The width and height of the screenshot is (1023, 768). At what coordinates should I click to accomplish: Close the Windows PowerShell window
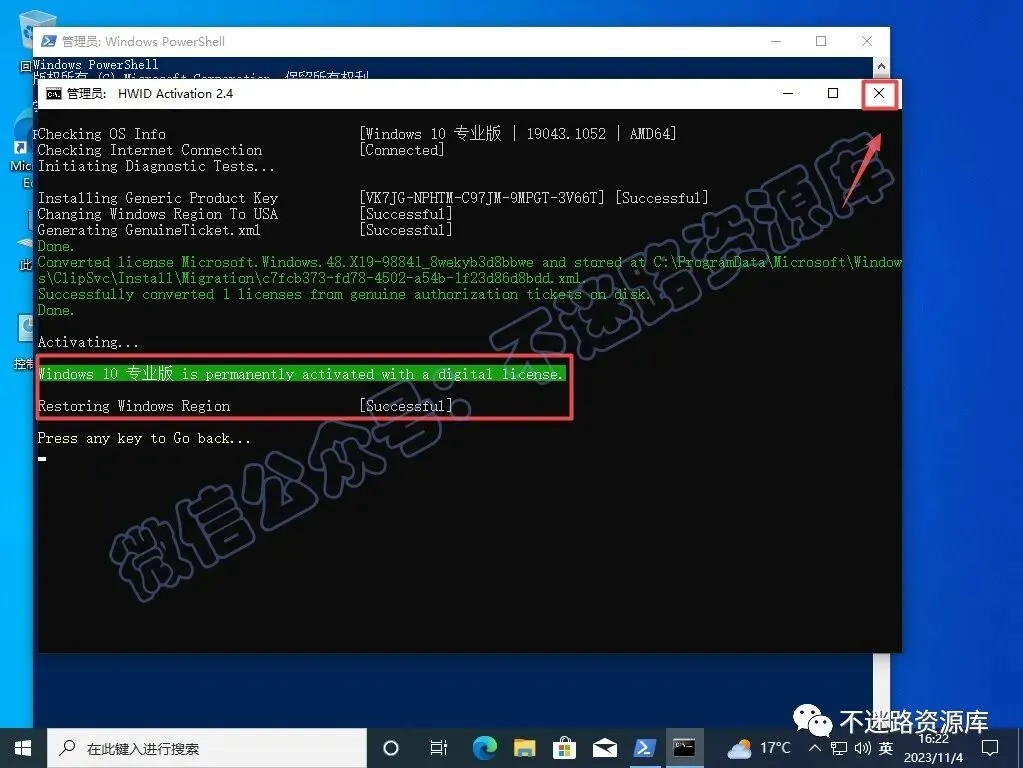(x=867, y=41)
